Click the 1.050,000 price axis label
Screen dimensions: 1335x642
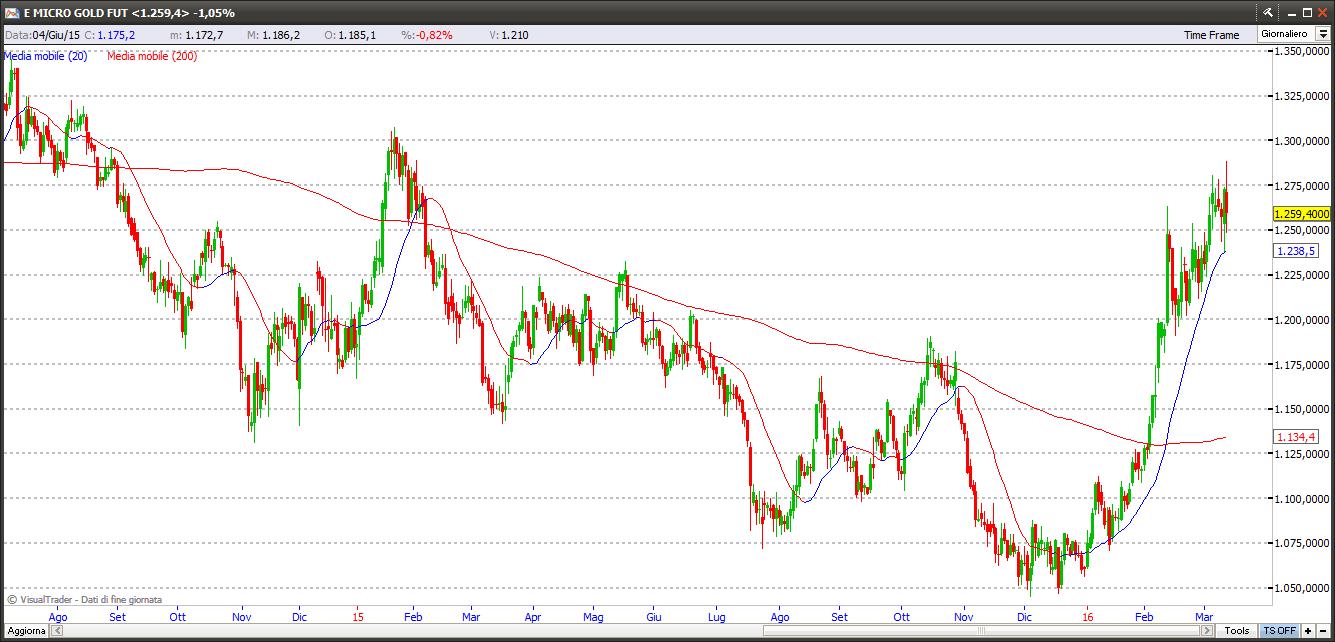[x=1300, y=588]
